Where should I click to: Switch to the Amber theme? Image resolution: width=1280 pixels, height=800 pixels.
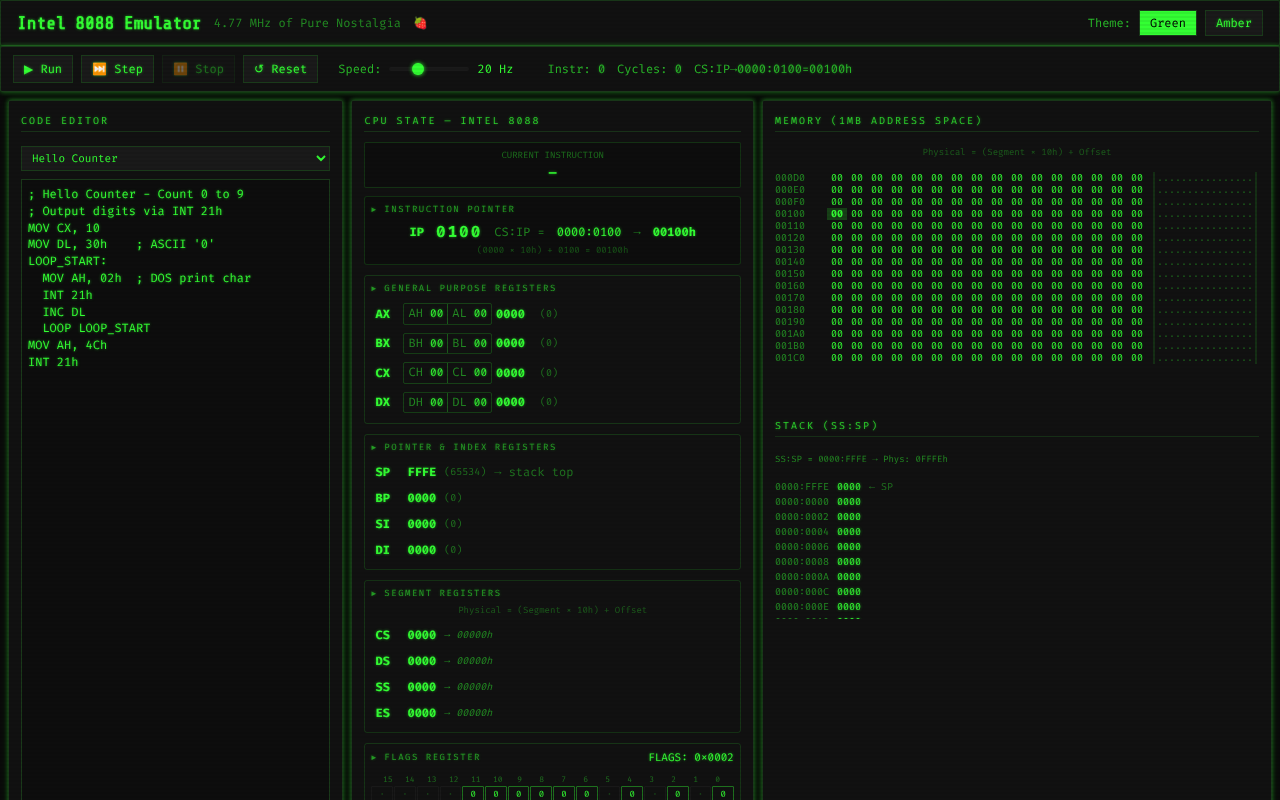tap(1233, 23)
